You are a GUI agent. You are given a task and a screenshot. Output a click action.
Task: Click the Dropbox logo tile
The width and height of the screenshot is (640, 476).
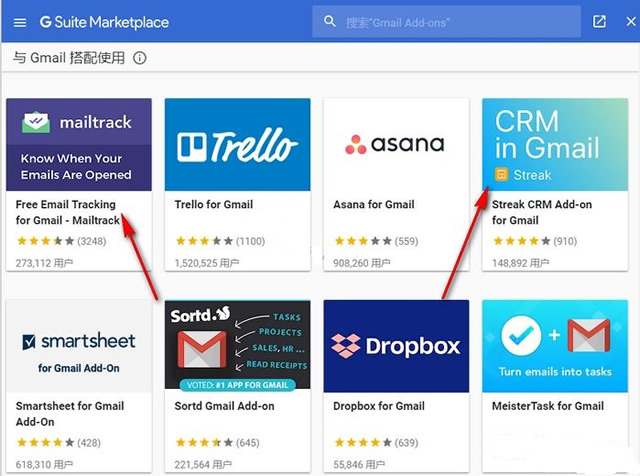point(396,346)
